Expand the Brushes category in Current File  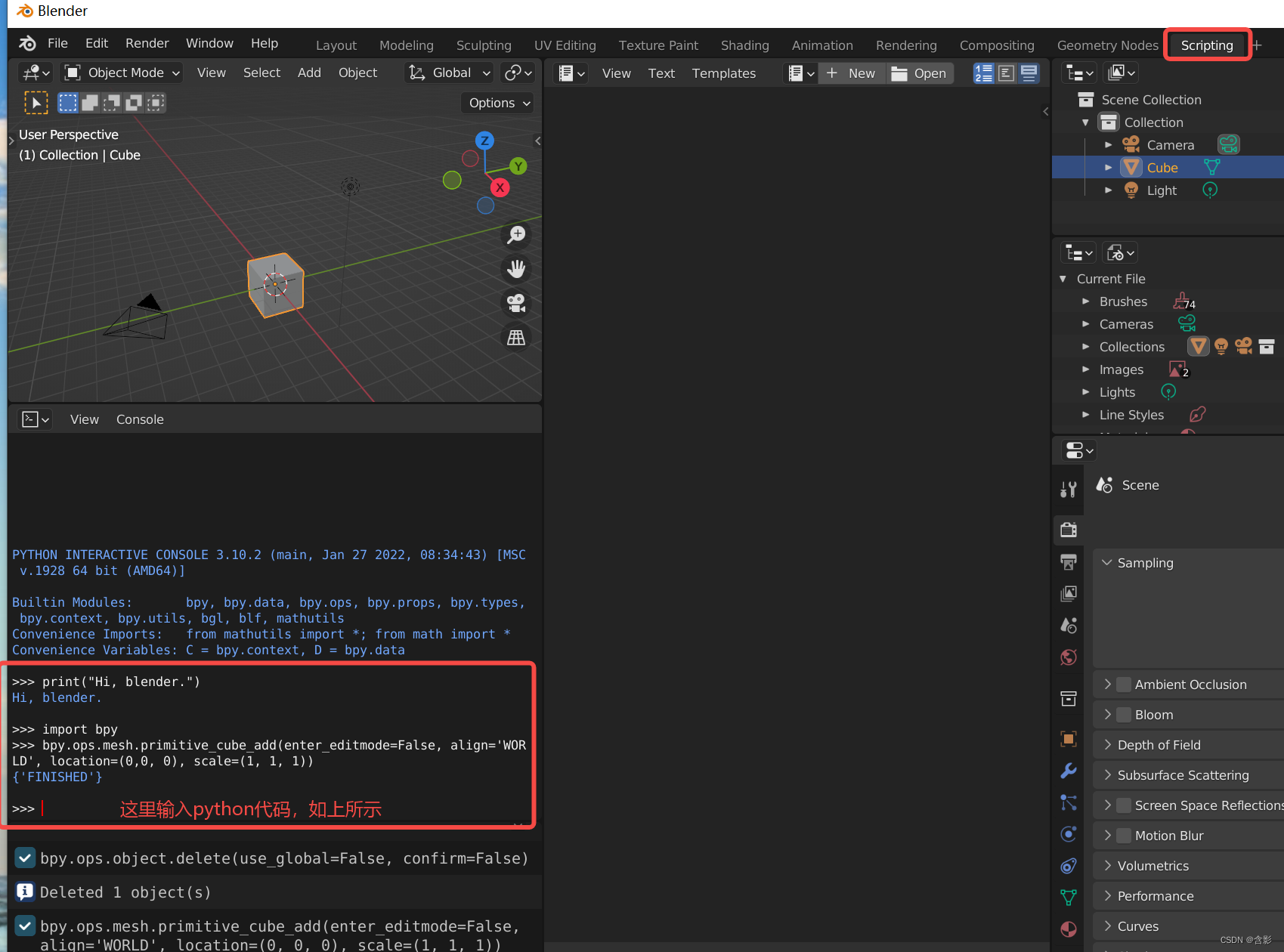[1085, 301]
